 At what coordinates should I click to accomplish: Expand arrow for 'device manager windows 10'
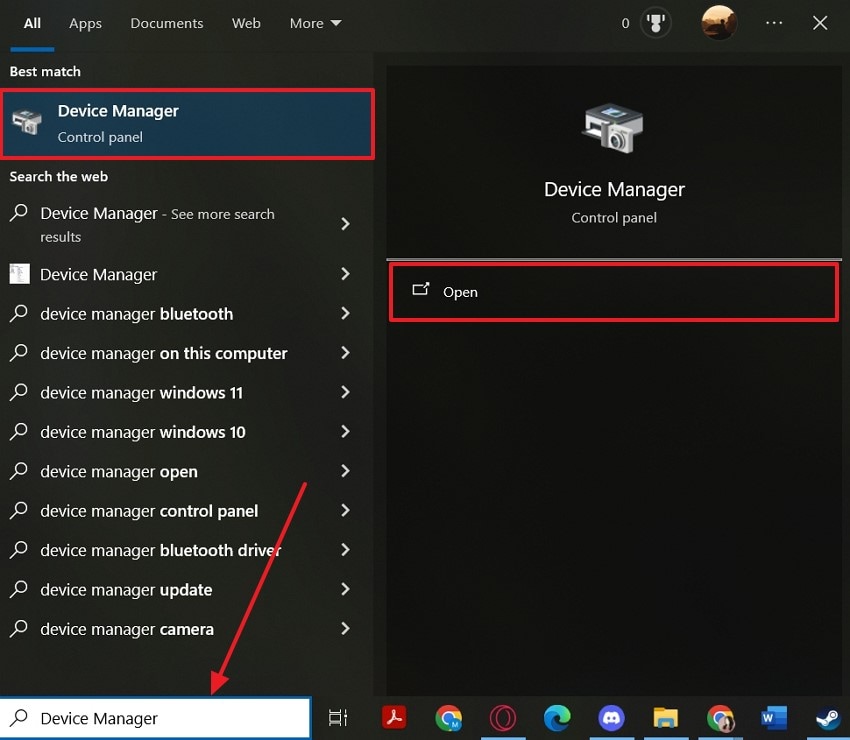tap(345, 432)
